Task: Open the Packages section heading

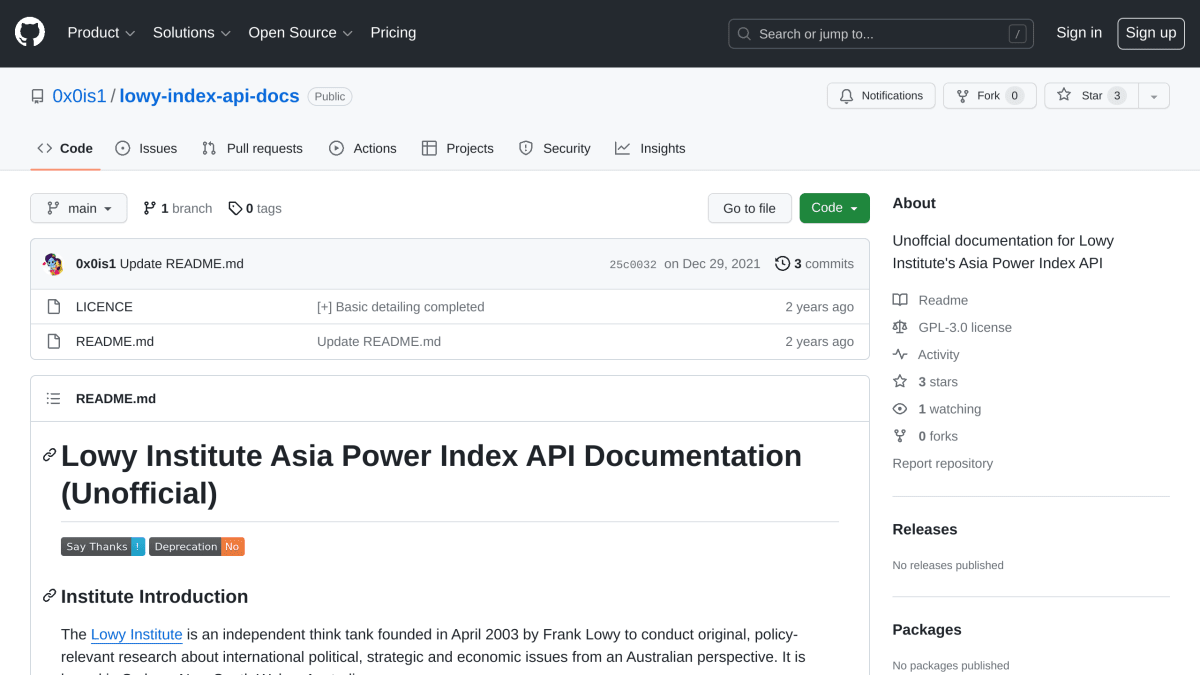Action: pos(927,630)
